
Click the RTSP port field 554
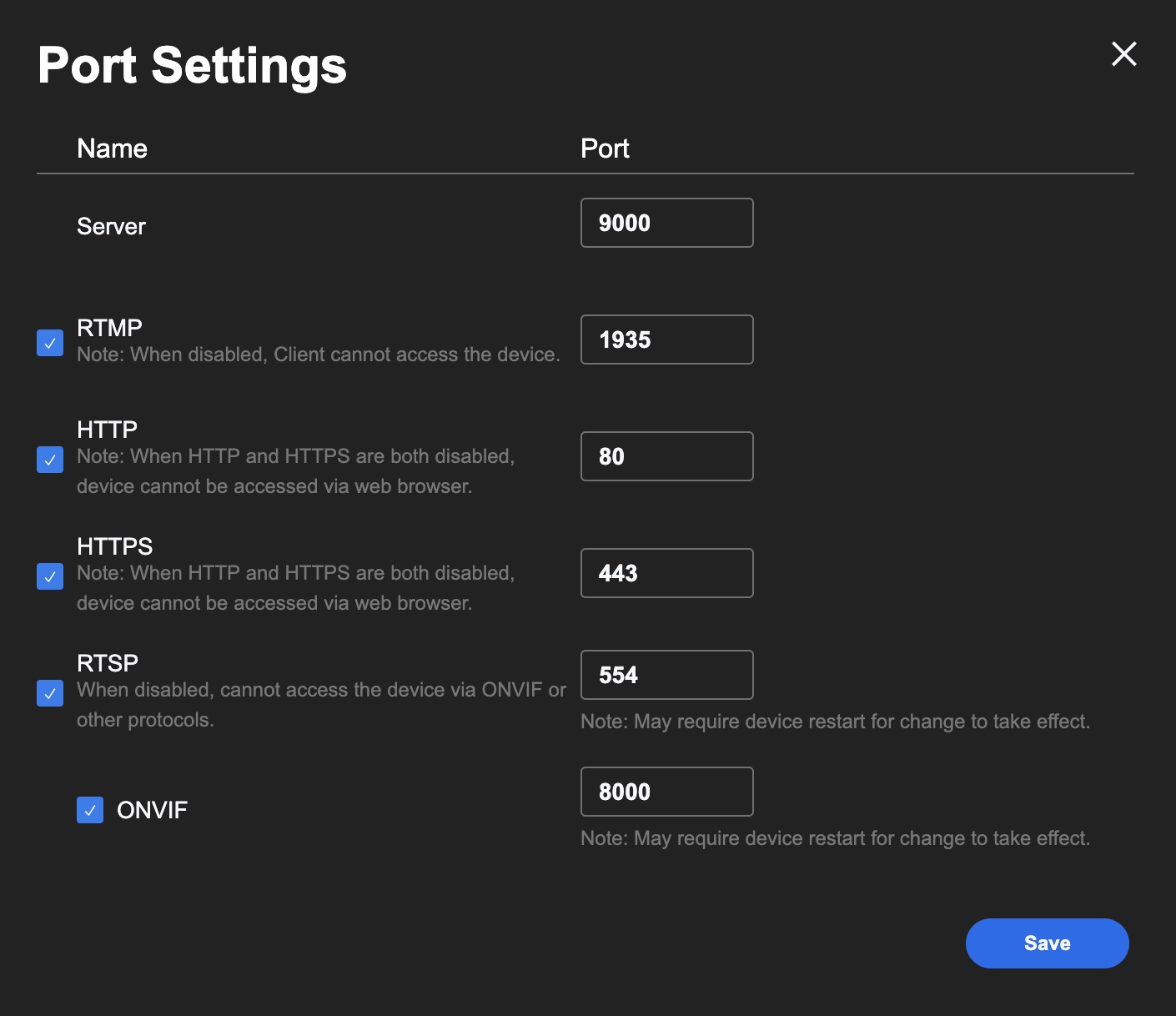point(667,675)
